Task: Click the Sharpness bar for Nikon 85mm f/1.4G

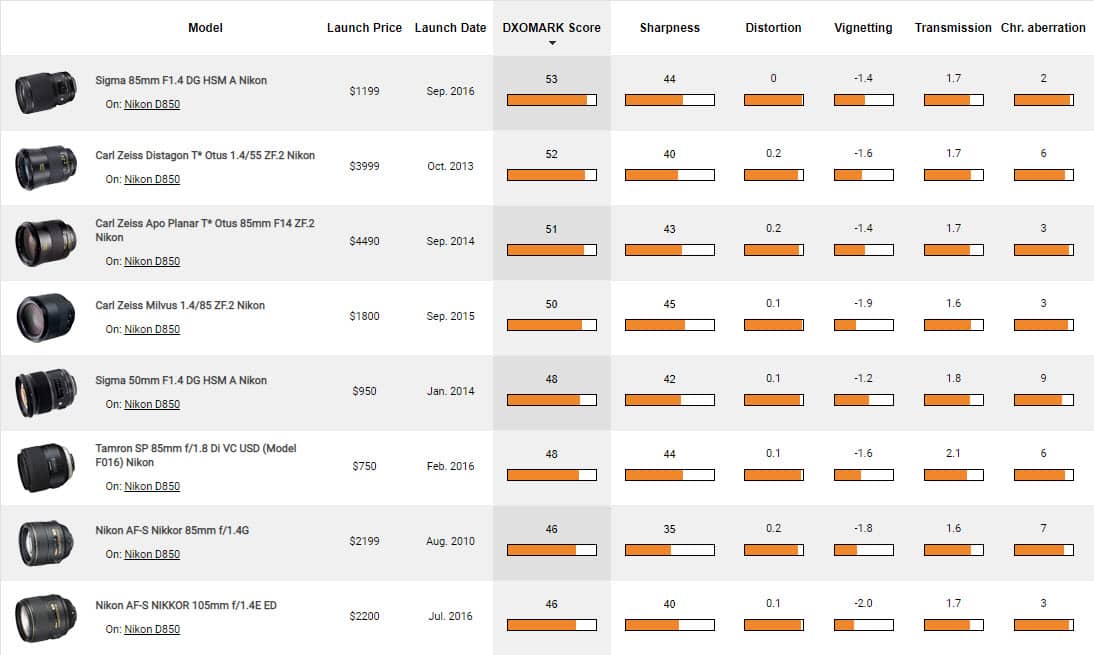Action: tap(669, 549)
